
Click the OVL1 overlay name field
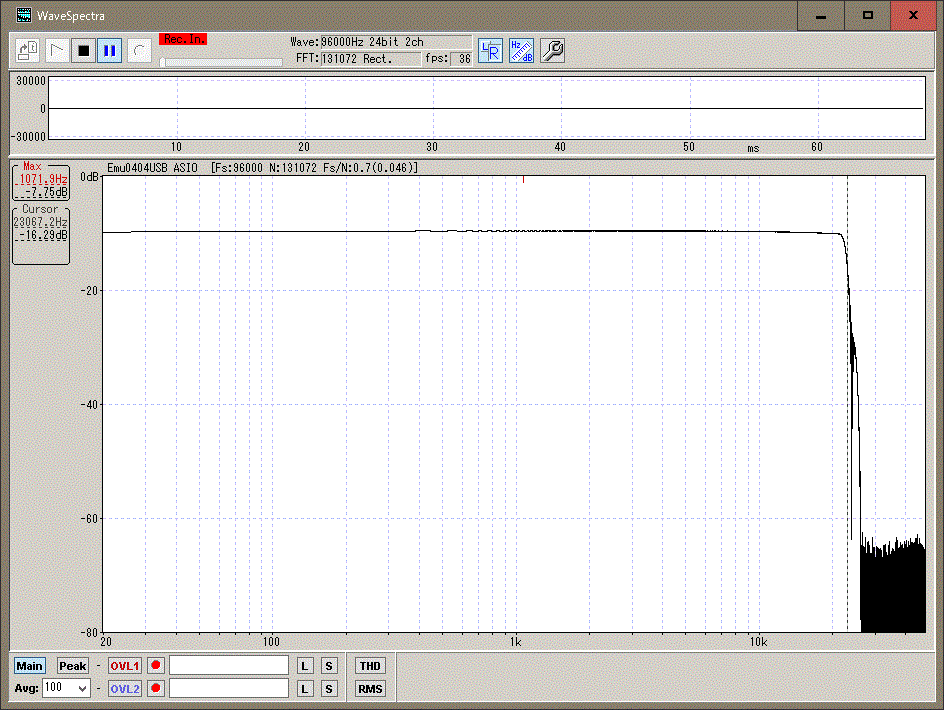point(229,665)
